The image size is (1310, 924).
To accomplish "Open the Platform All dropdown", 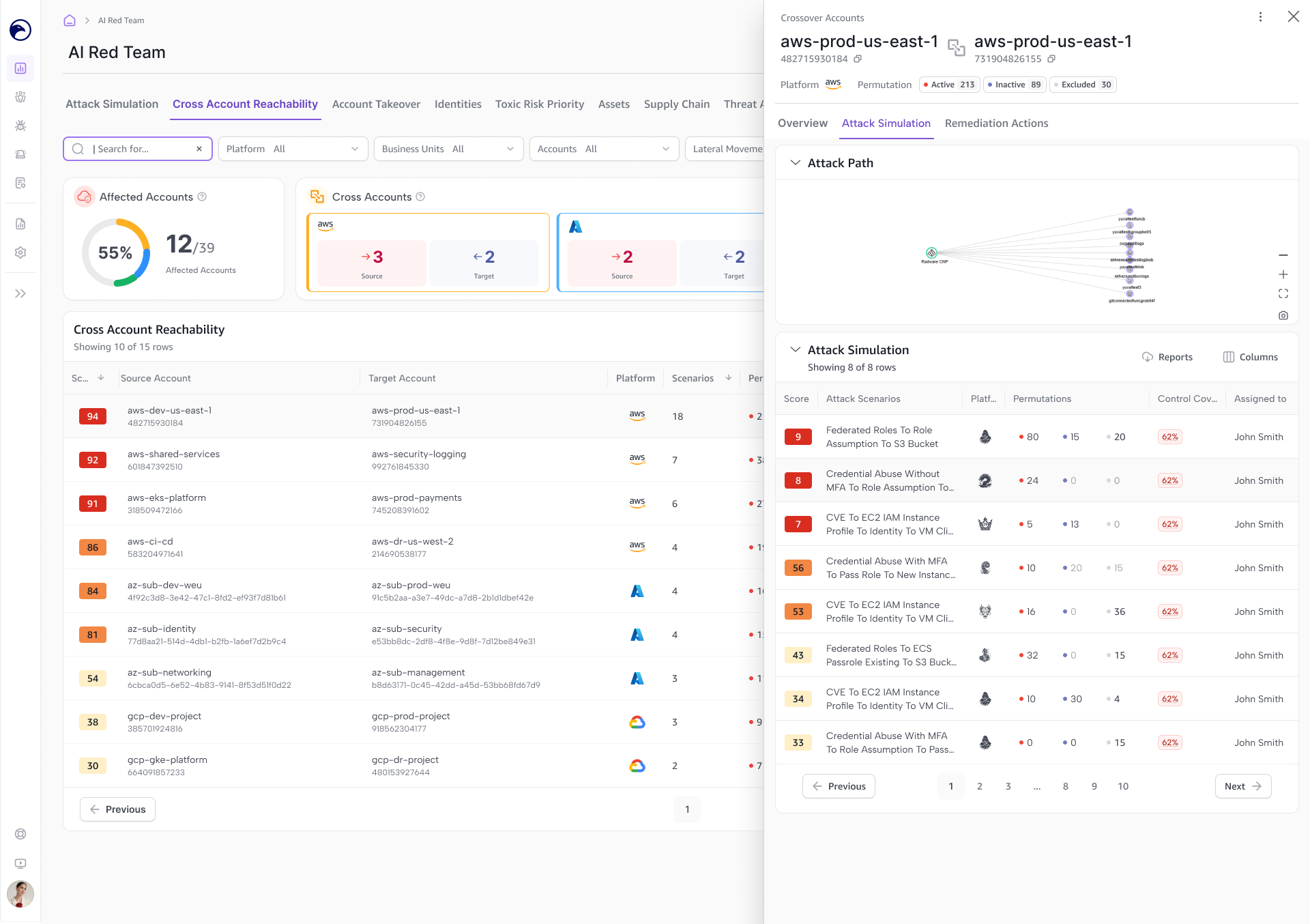I will click(x=293, y=149).
